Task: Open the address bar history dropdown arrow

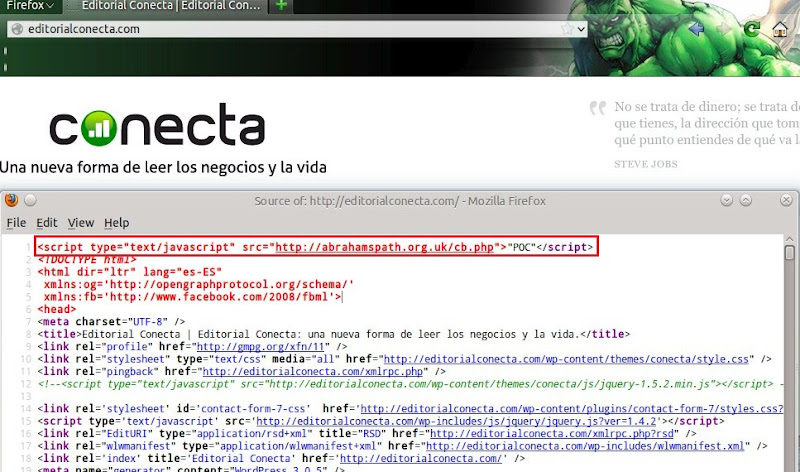Action: pyautogui.click(x=581, y=29)
